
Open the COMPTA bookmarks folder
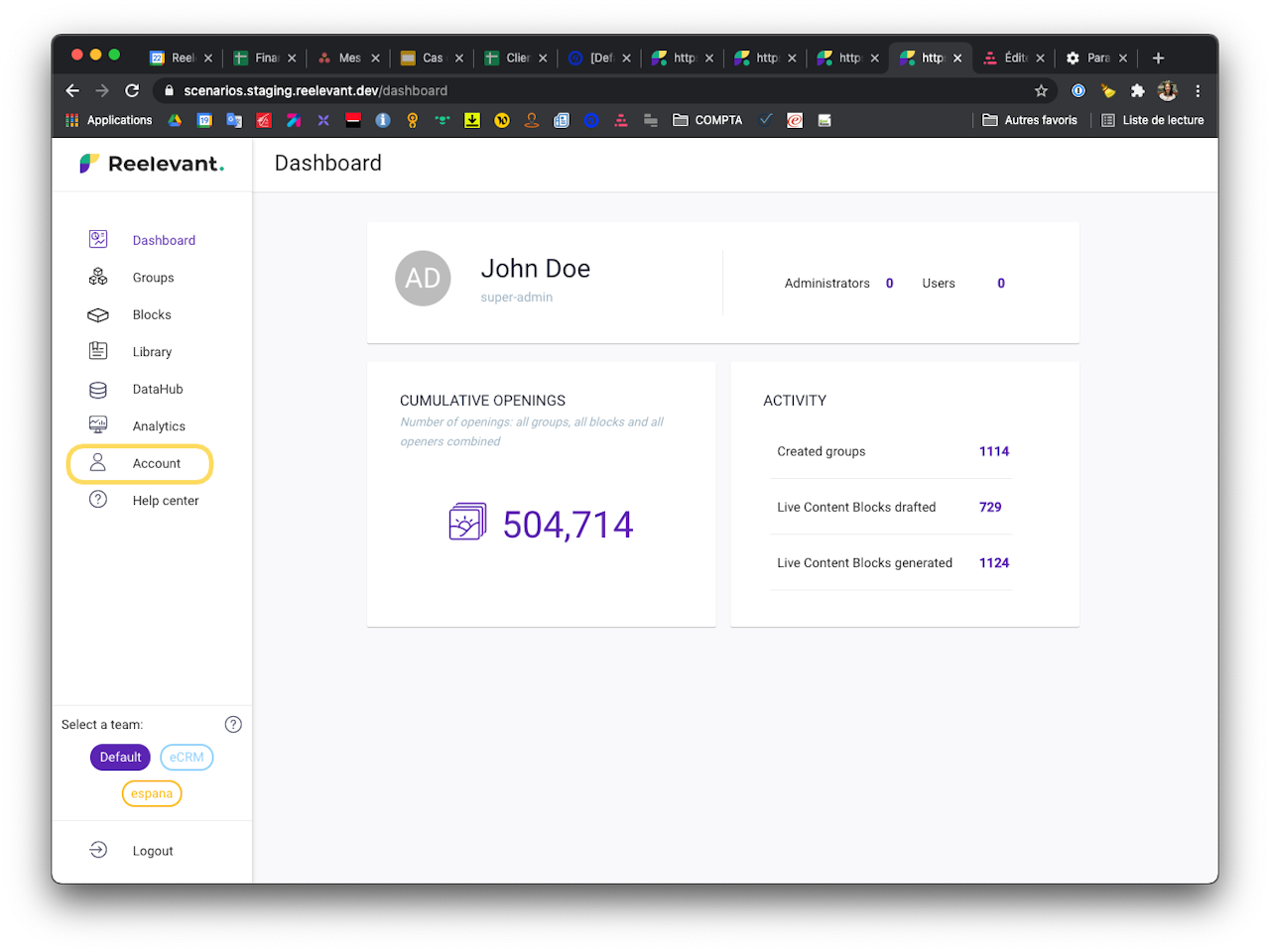point(707,120)
